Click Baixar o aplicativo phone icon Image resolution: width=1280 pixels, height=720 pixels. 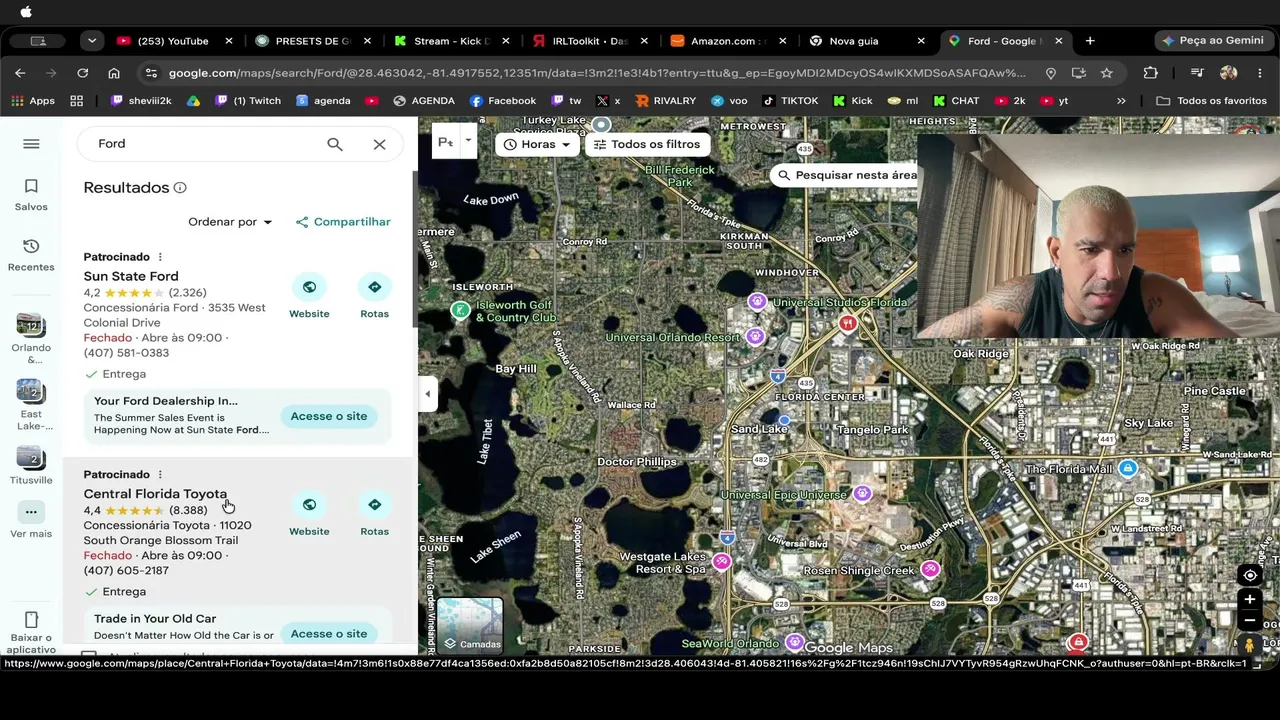point(31,620)
